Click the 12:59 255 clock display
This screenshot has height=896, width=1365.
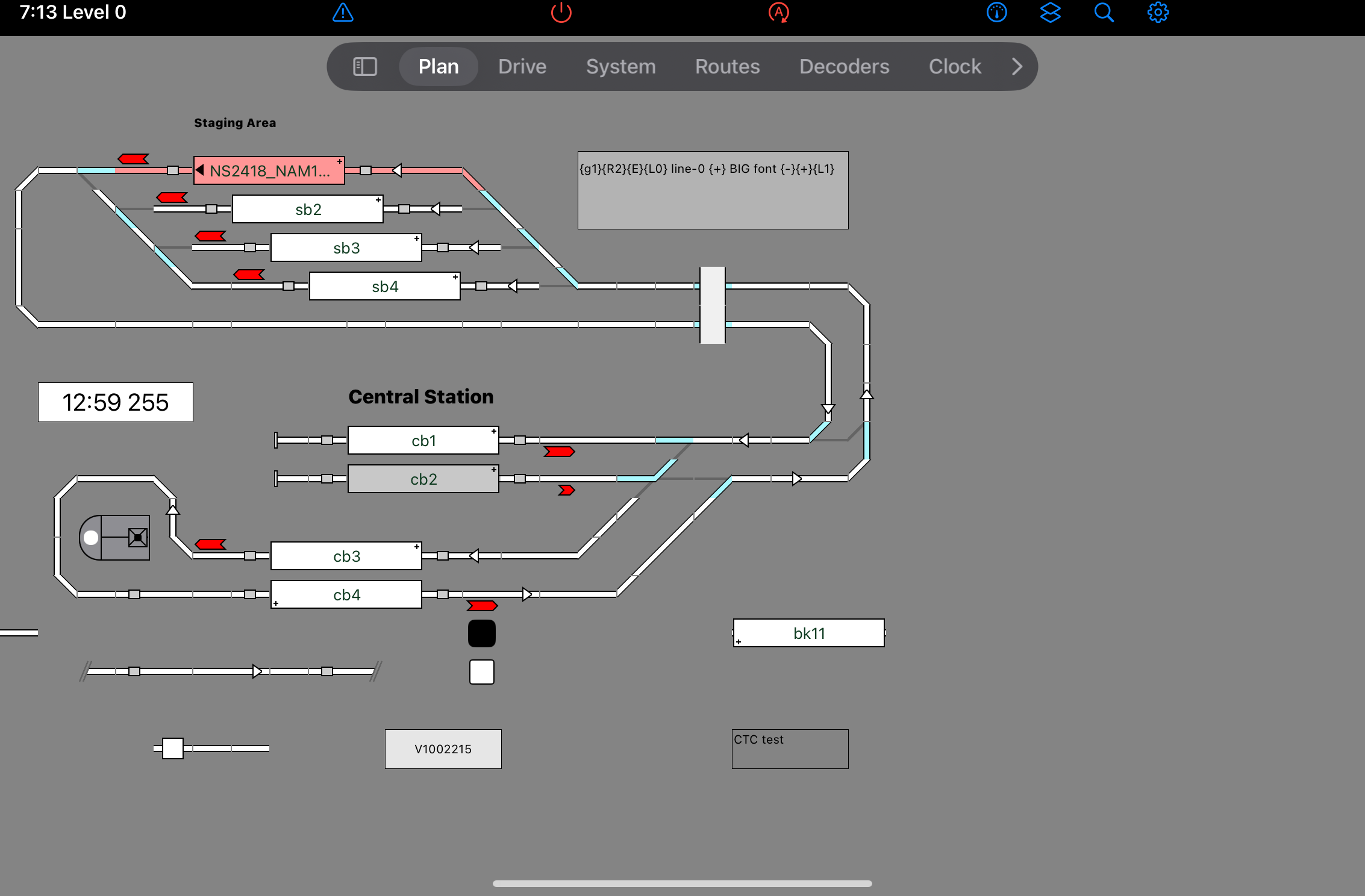pos(116,402)
